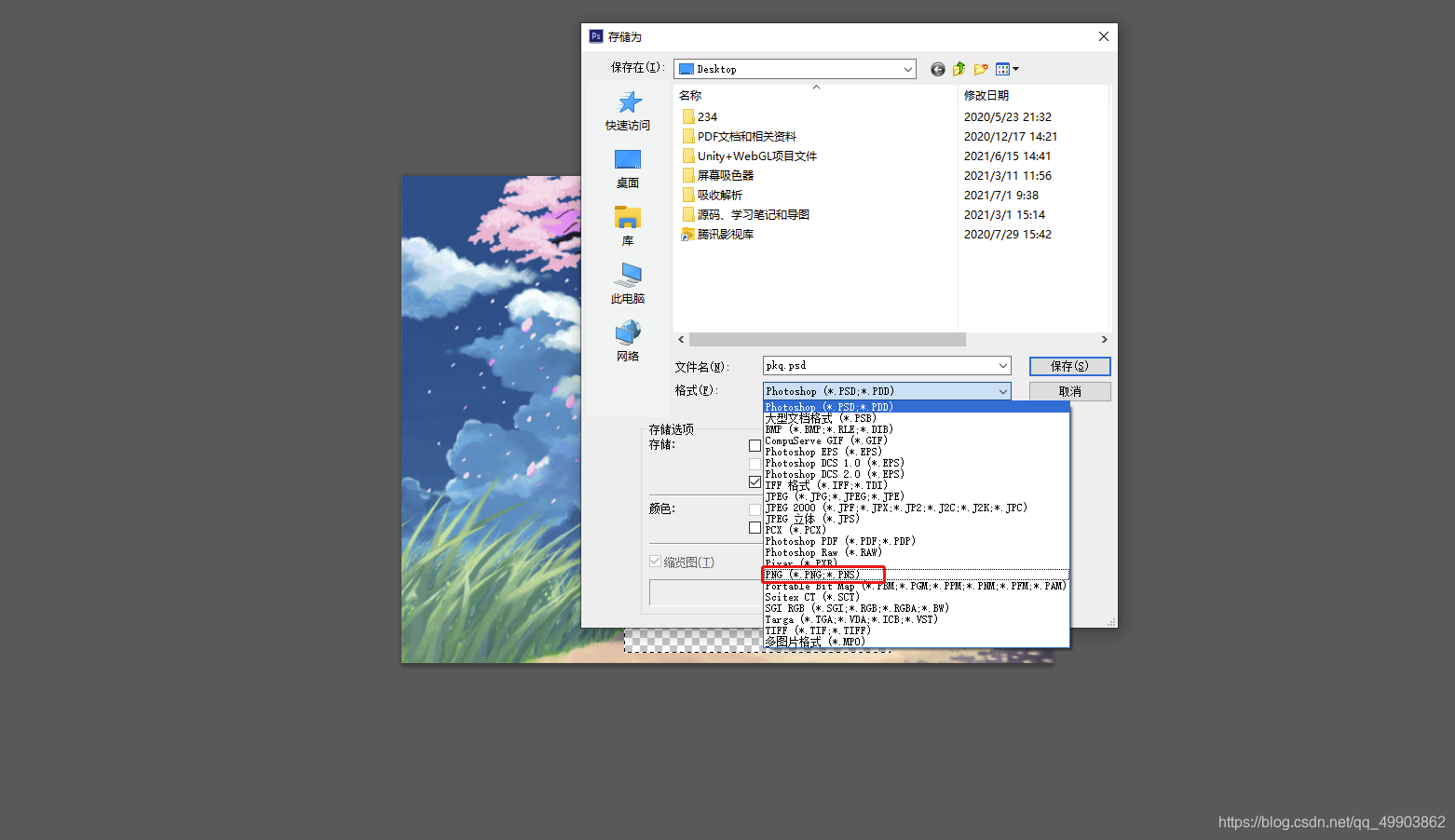Toggle the 缩览图(T) checkbox
Viewport: 1455px width, 840px height.
click(655, 562)
